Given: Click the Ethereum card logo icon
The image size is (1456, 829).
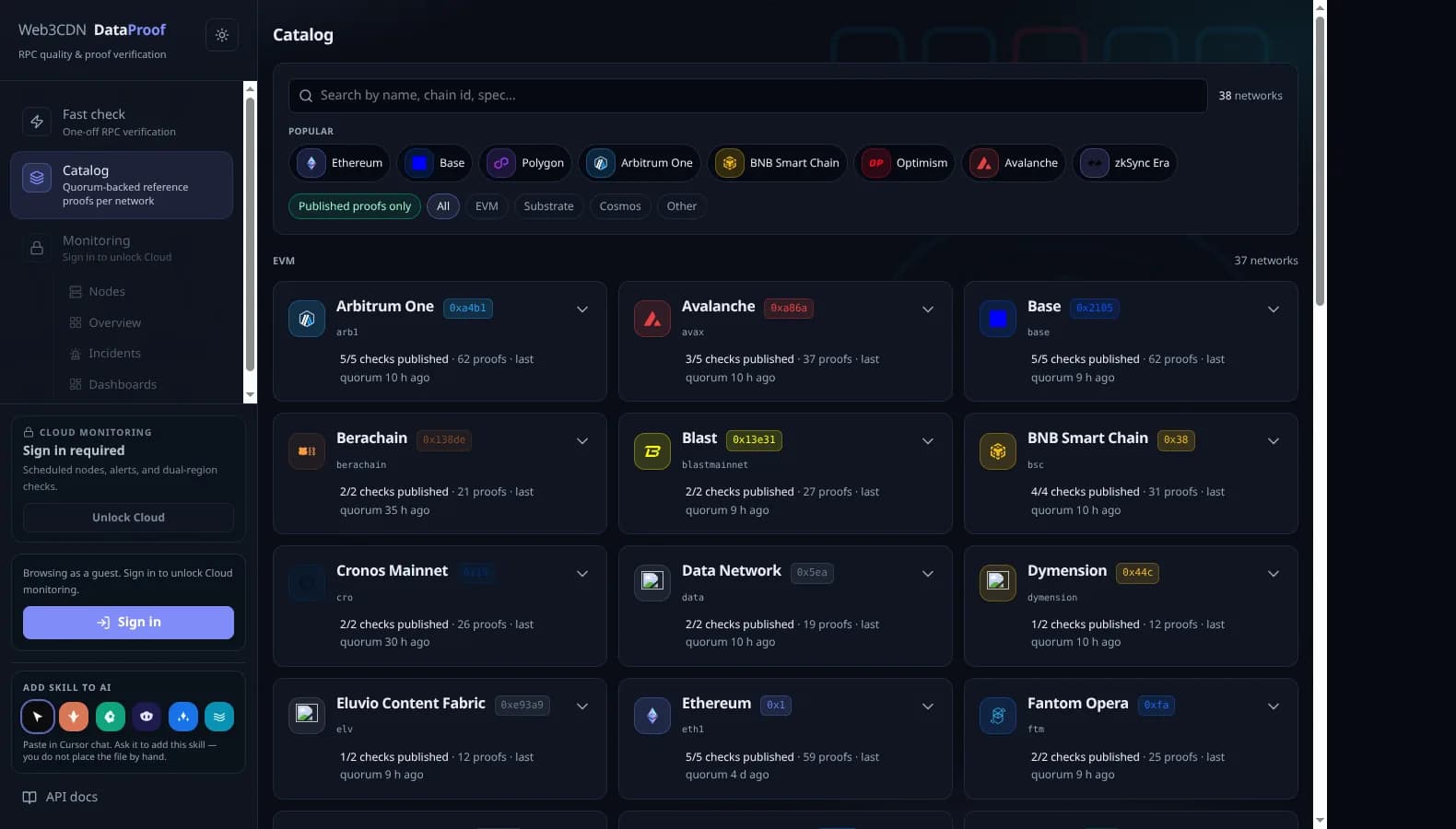Looking at the screenshot, I should [x=652, y=716].
